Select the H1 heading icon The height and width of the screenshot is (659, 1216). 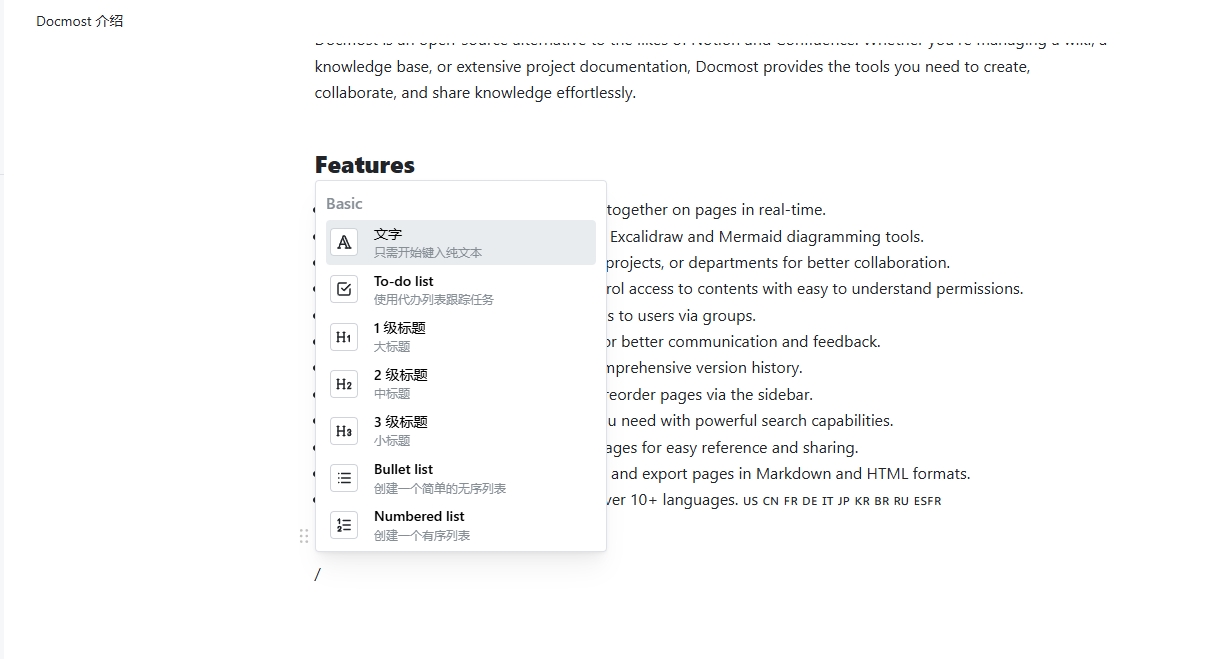344,337
